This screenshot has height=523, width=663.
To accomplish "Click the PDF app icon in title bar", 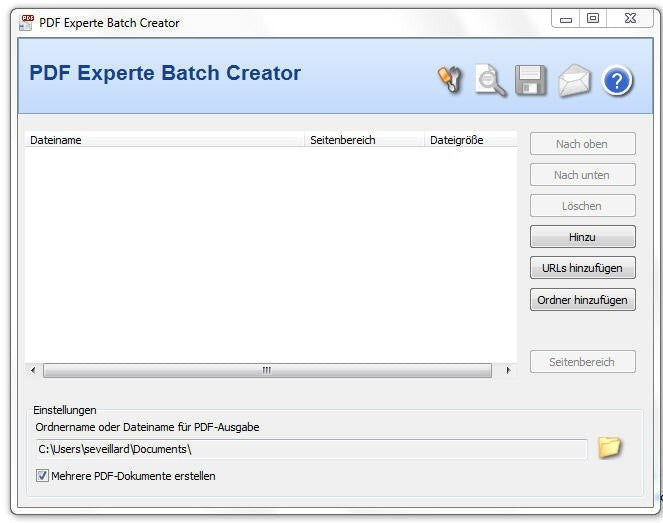I will [x=26, y=23].
